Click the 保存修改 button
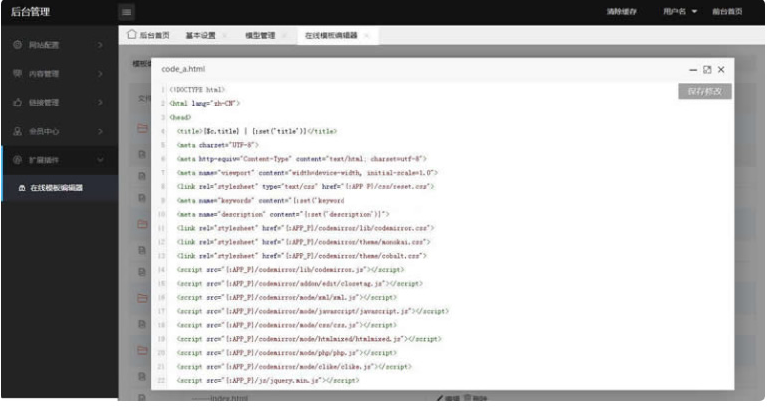The width and height of the screenshot is (767, 408). (705, 91)
